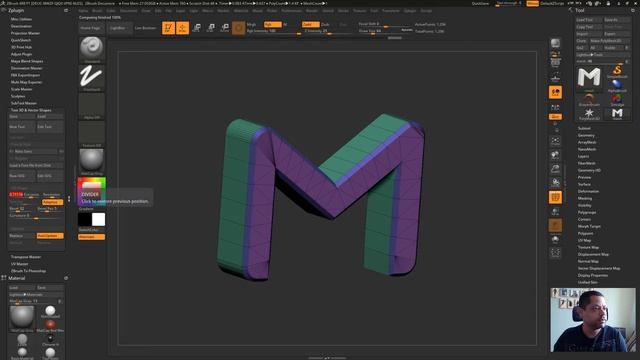
Task: Select the Move gizmo icon
Action: tap(196, 28)
